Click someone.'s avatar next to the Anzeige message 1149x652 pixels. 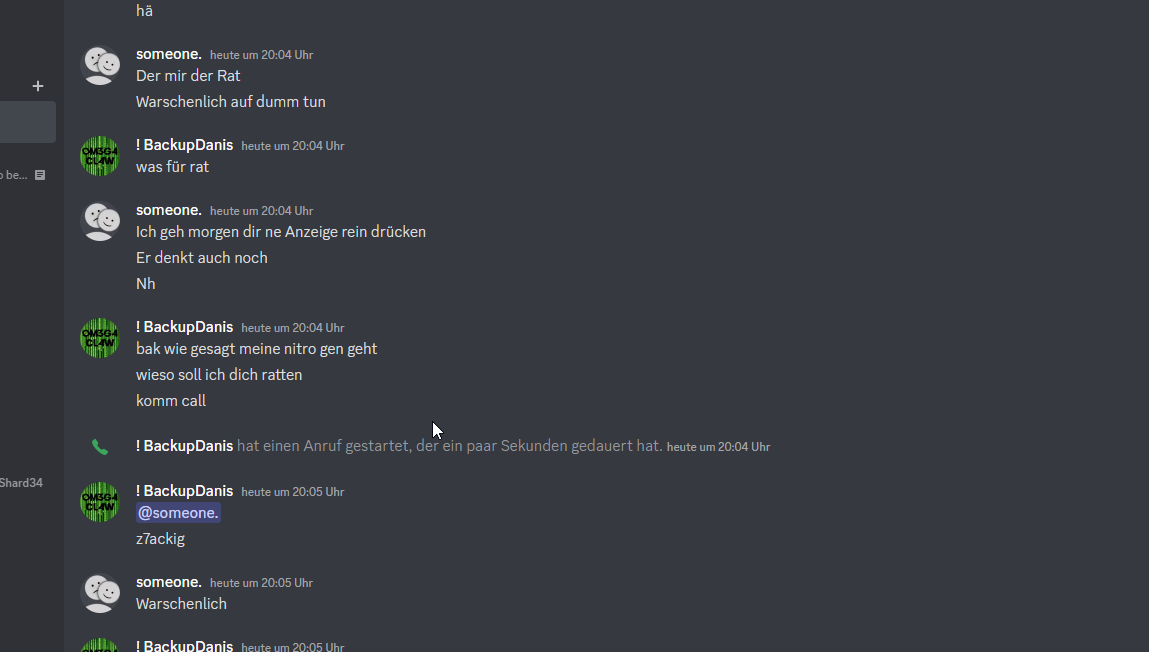coord(100,221)
